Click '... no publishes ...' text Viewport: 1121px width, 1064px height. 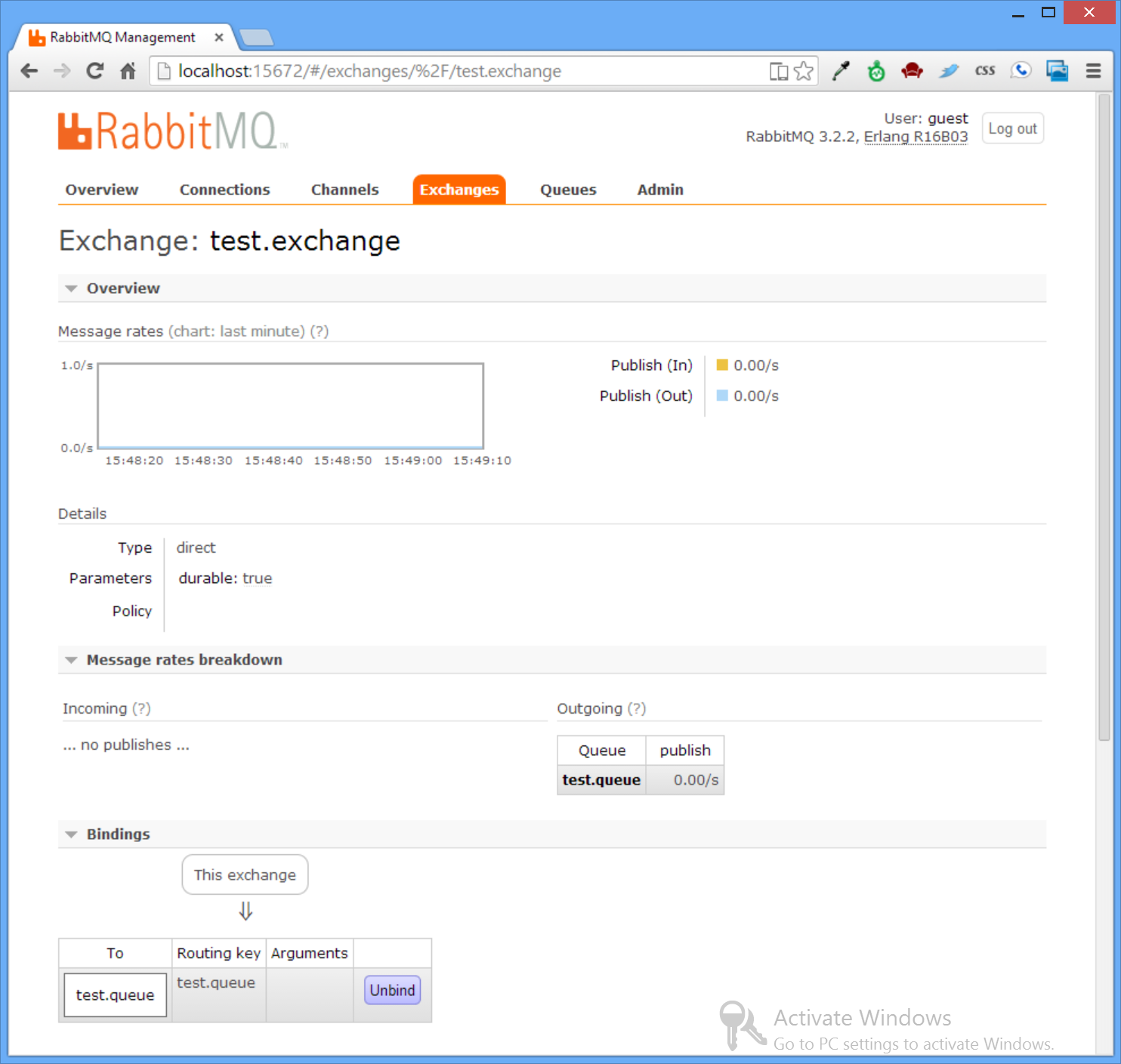point(126,745)
